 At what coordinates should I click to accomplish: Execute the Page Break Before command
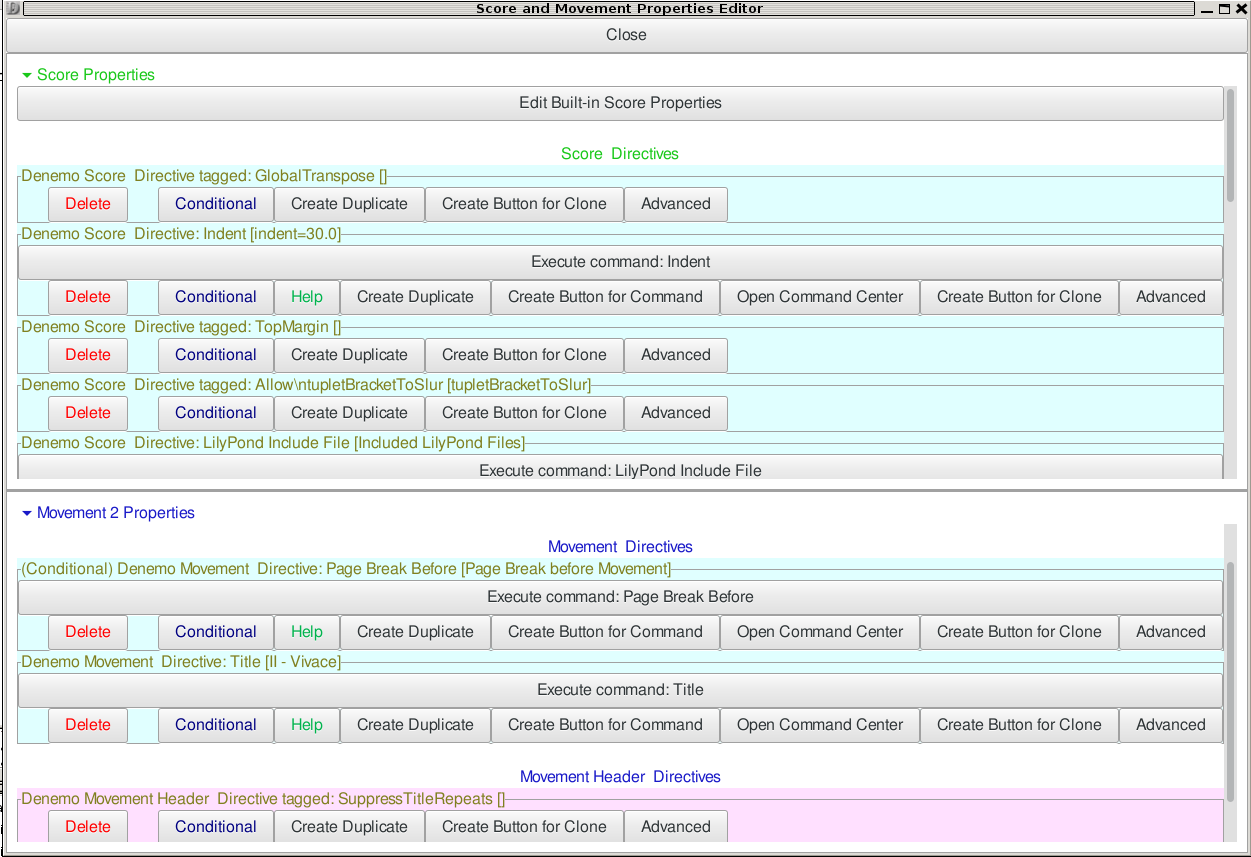click(620, 597)
